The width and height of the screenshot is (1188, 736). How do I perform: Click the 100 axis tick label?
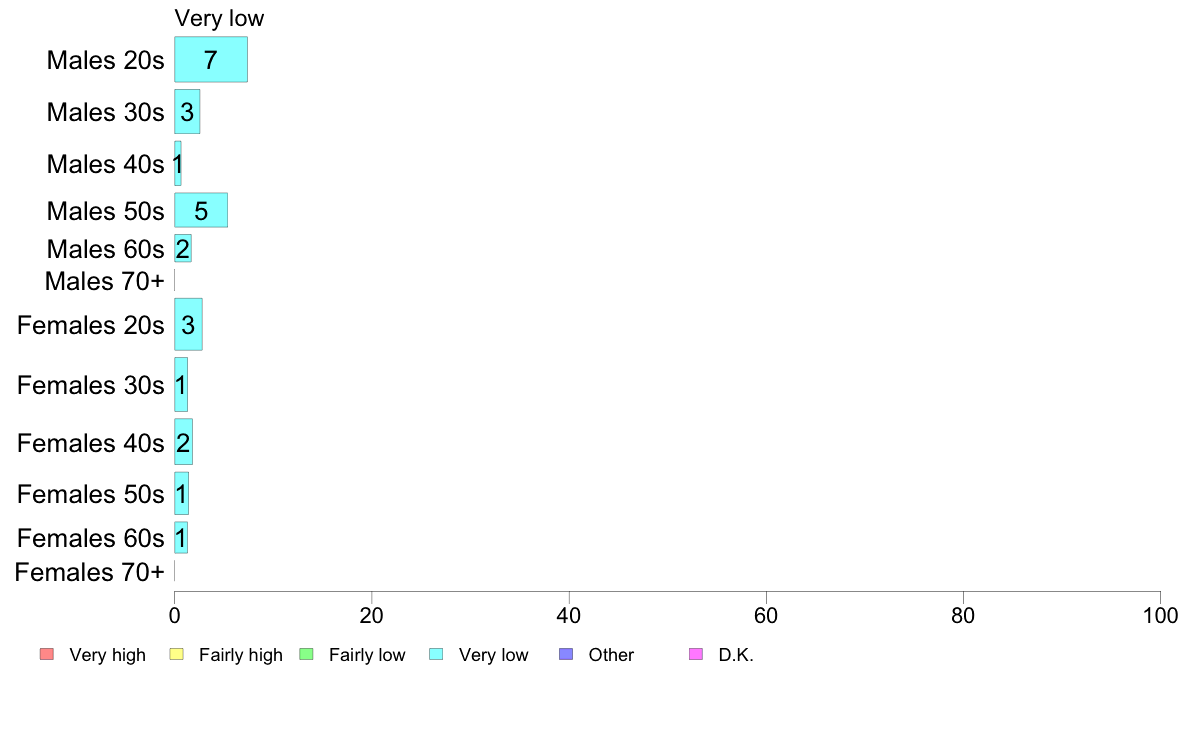click(1160, 615)
